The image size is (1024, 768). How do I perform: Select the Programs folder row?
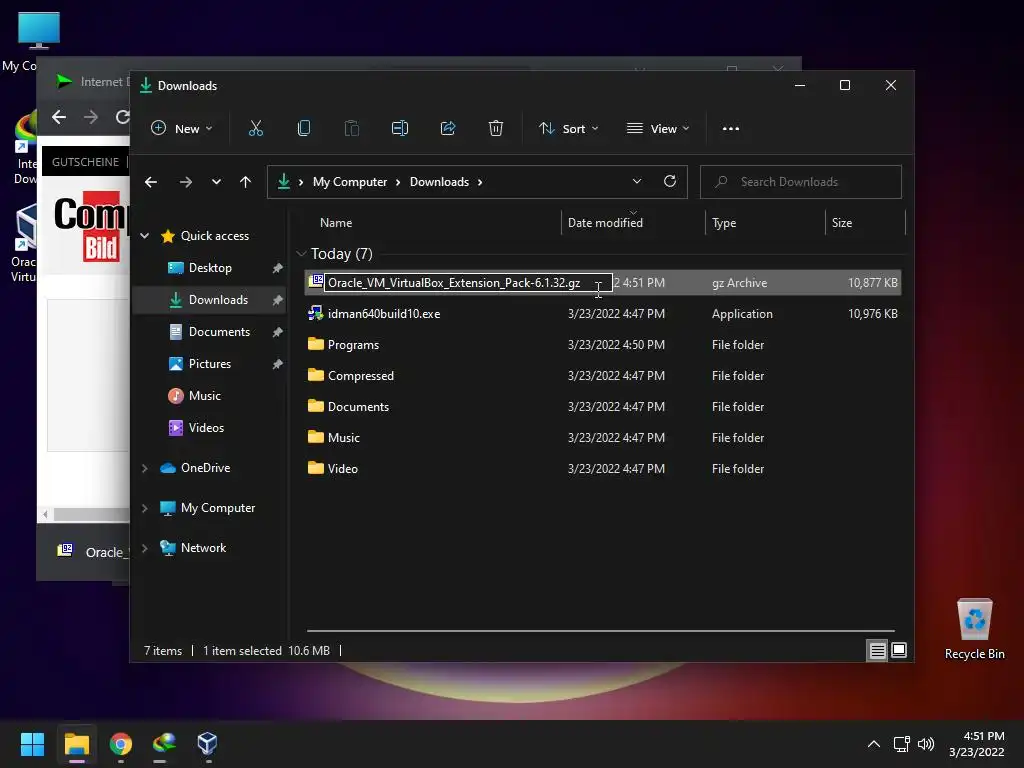(603, 345)
